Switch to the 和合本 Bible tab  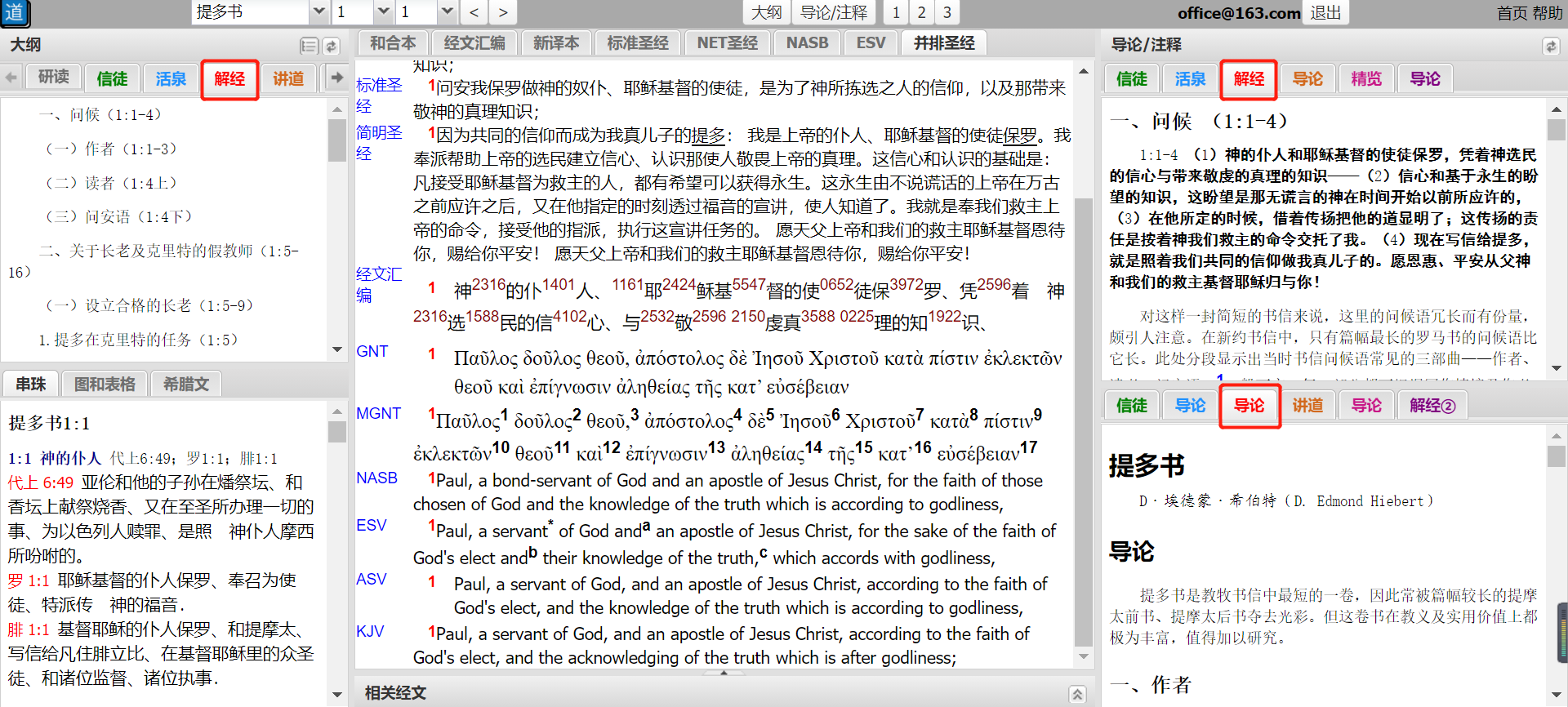(393, 43)
